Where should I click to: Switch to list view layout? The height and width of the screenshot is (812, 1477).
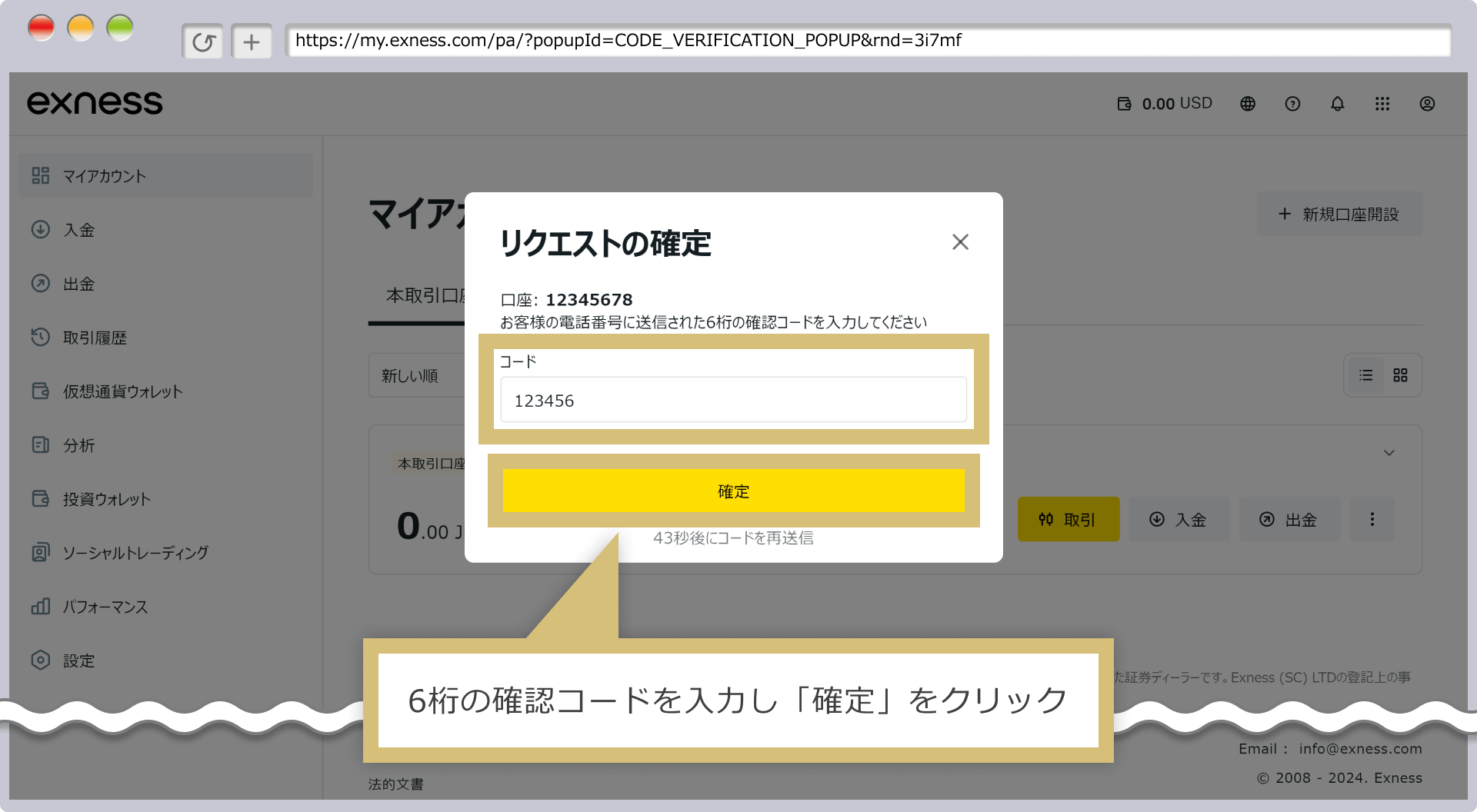(1365, 375)
